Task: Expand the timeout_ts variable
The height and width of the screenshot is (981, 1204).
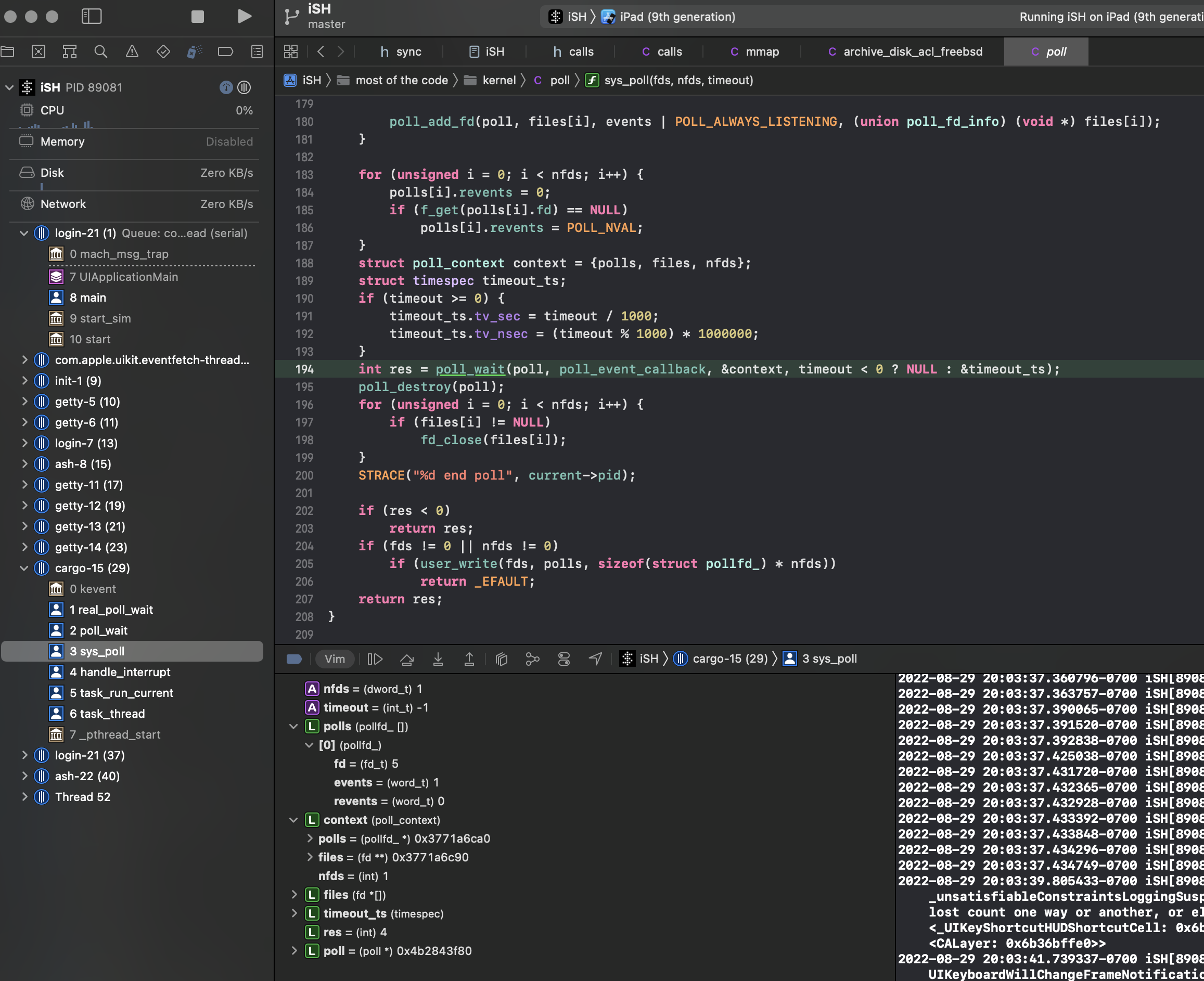Action: [x=294, y=913]
